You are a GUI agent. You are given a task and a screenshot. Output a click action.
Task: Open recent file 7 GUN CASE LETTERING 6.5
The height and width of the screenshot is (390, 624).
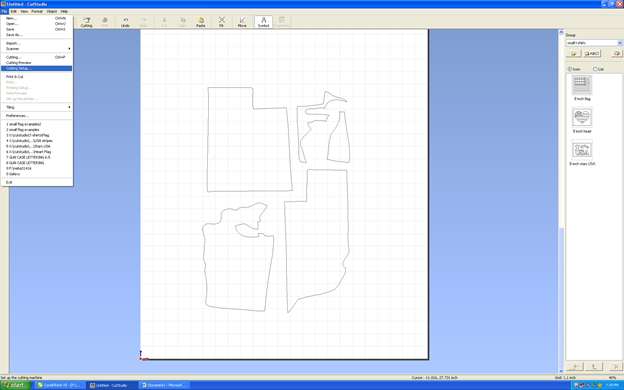(x=37, y=158)
